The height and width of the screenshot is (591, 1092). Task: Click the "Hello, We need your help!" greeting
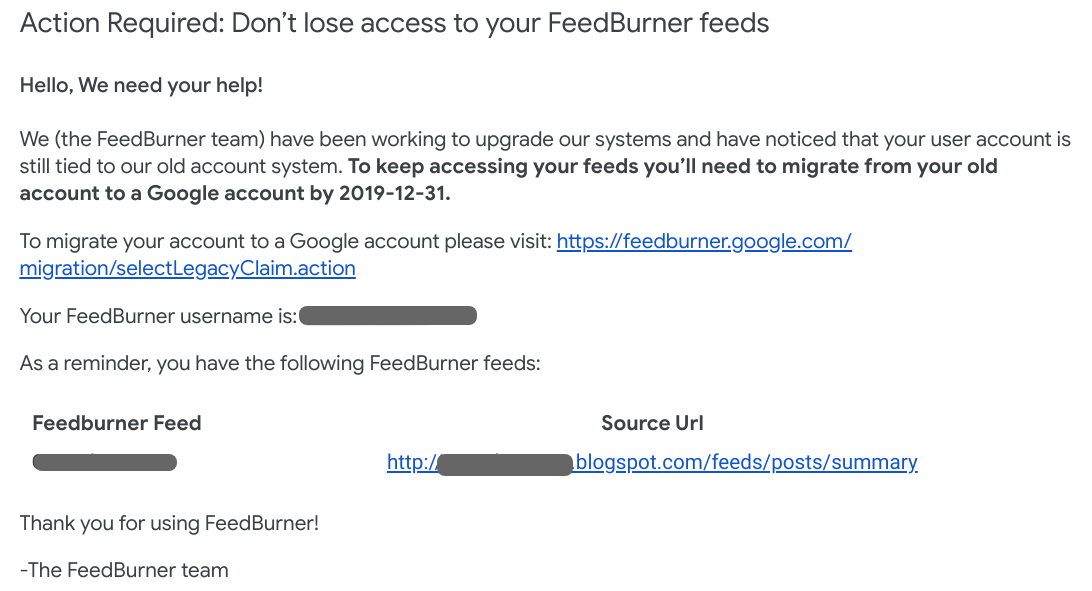coord(141,85)
